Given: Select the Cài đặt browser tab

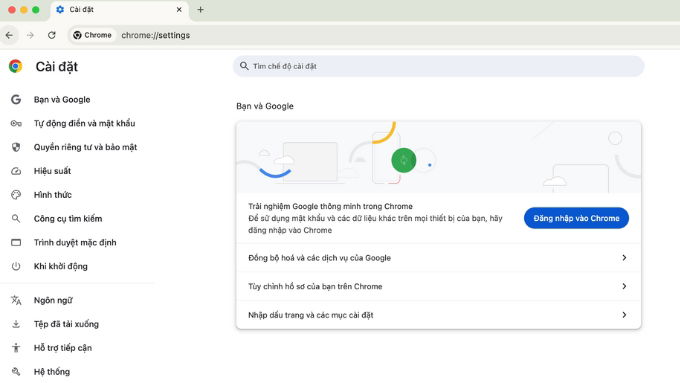Looking at the screenshot, I should [120, 10].
